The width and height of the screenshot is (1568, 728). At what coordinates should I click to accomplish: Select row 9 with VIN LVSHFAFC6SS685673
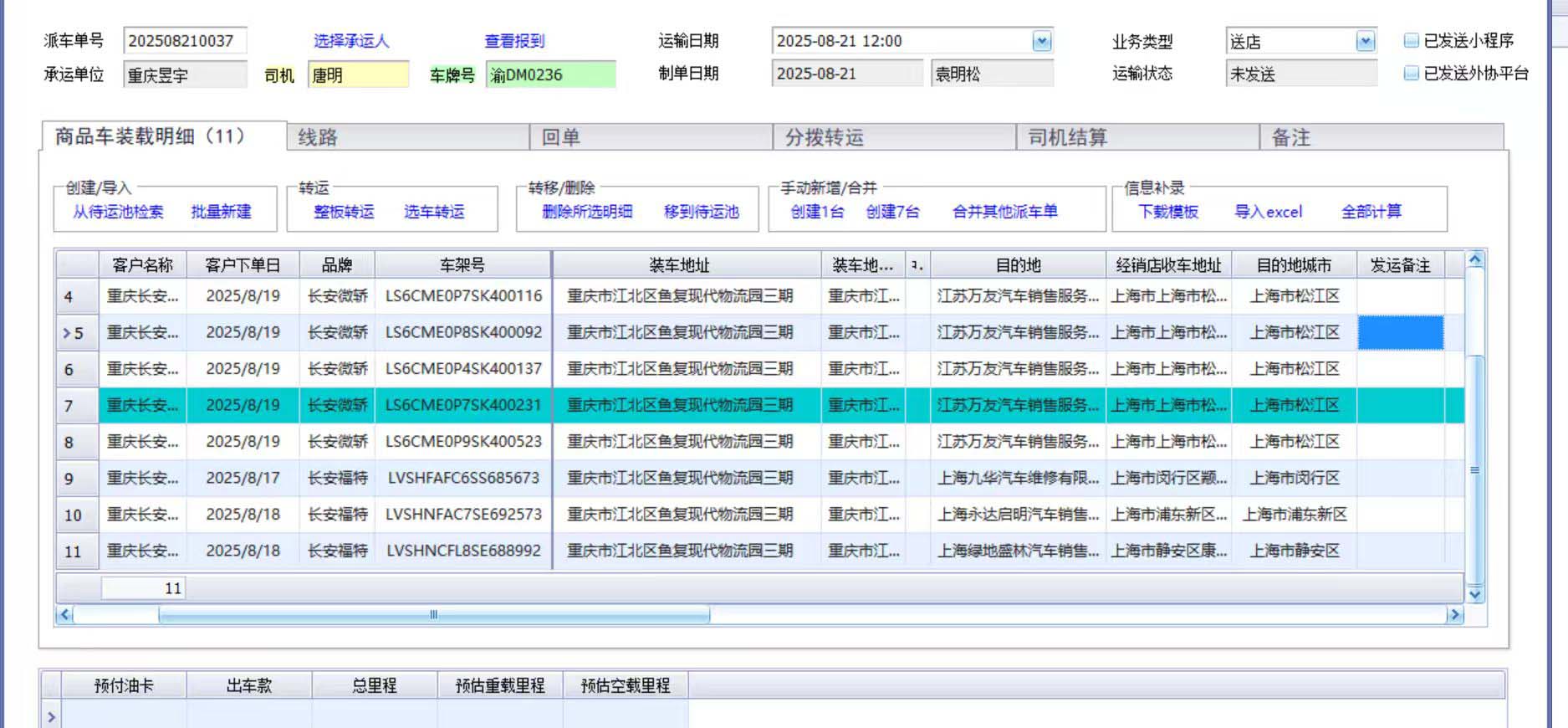point(463,478)
